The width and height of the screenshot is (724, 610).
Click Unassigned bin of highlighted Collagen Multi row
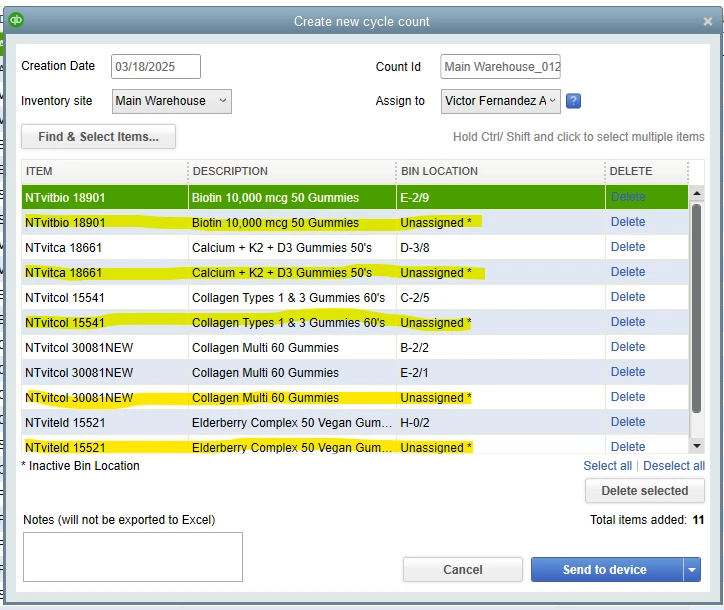click(x=501, y=398)
